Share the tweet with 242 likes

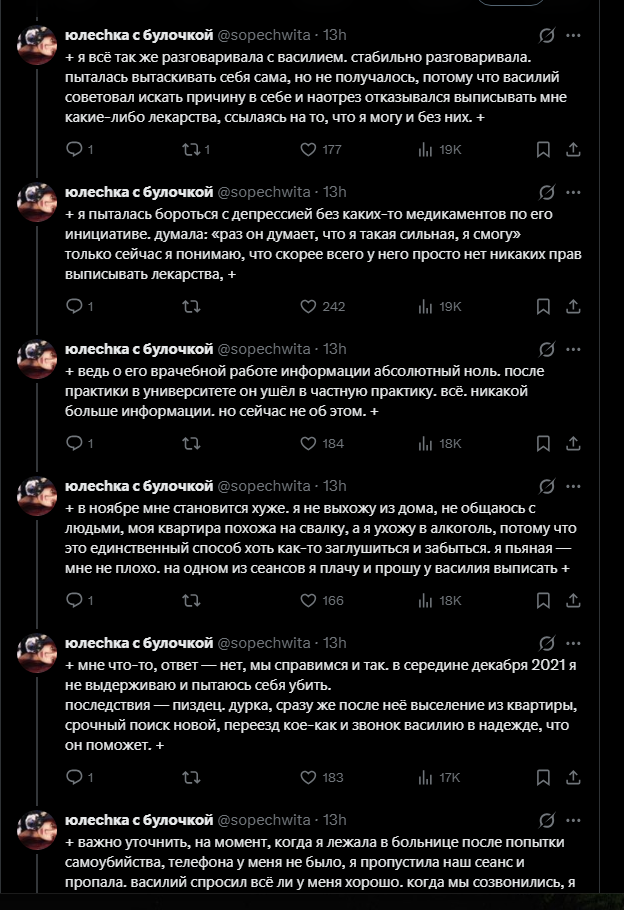(x=573, y=306)
